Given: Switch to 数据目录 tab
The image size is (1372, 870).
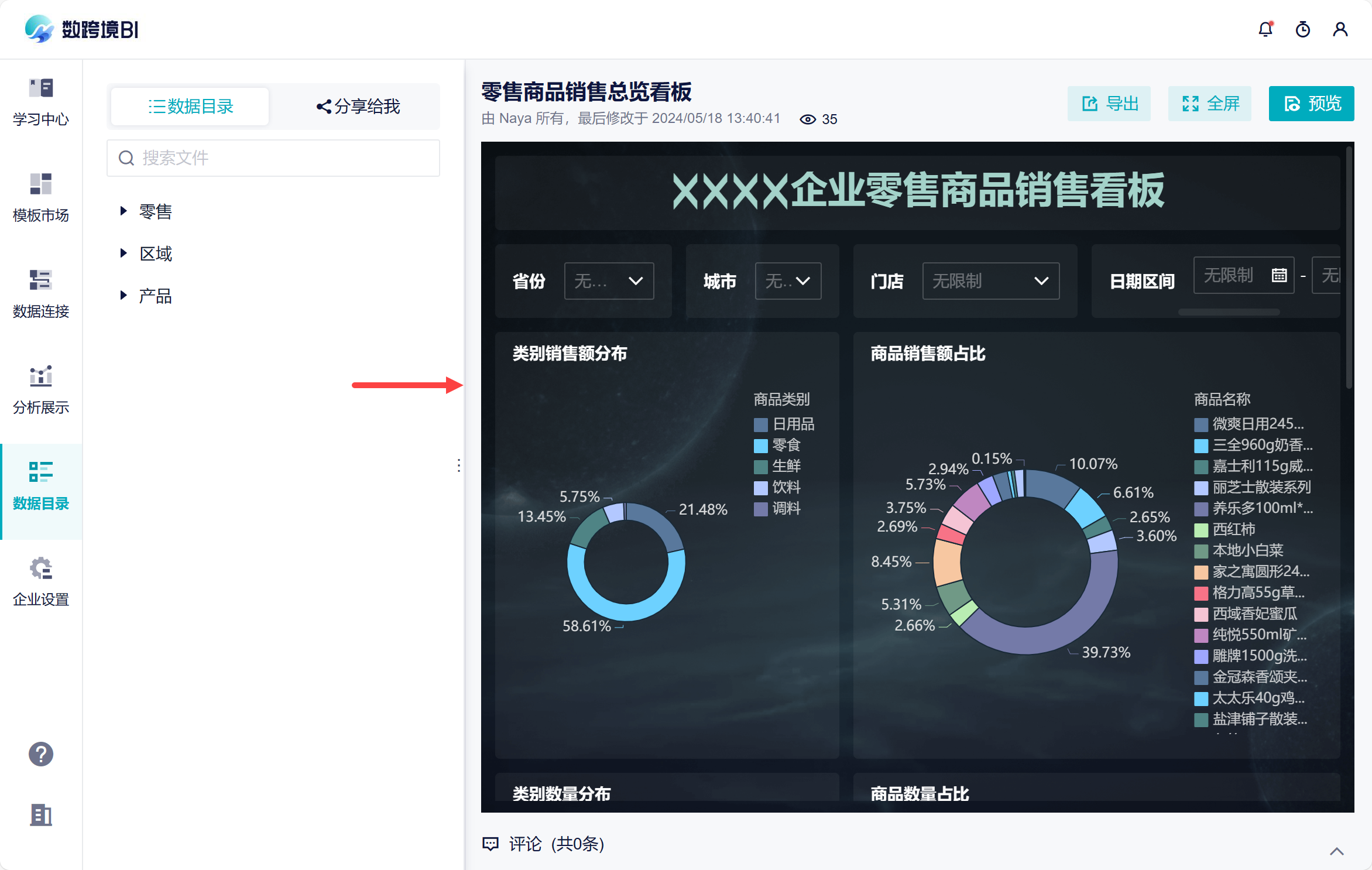Looking at the screenshot, I should click(x=190, y=107).
